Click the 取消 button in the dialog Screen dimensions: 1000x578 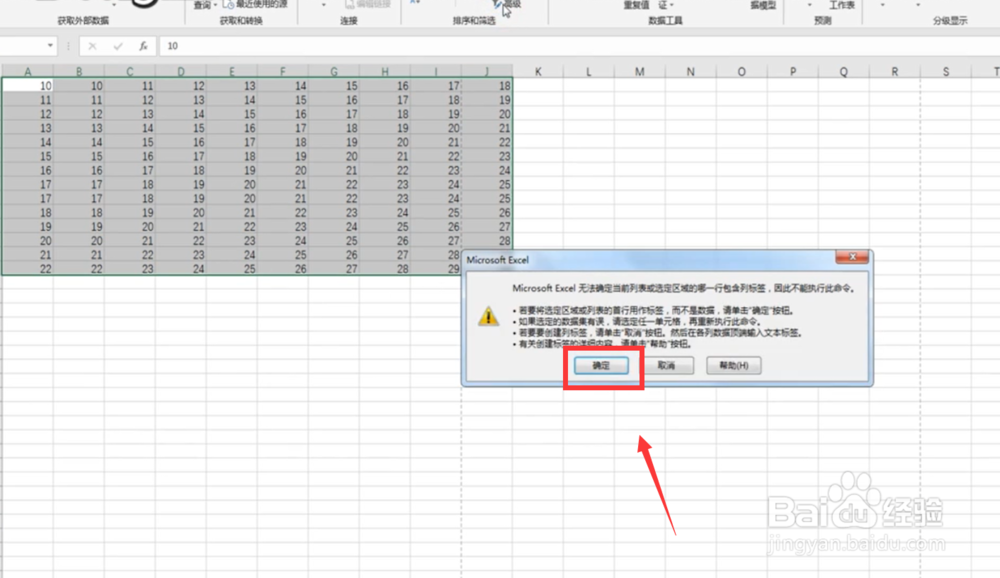click(666, 366)
